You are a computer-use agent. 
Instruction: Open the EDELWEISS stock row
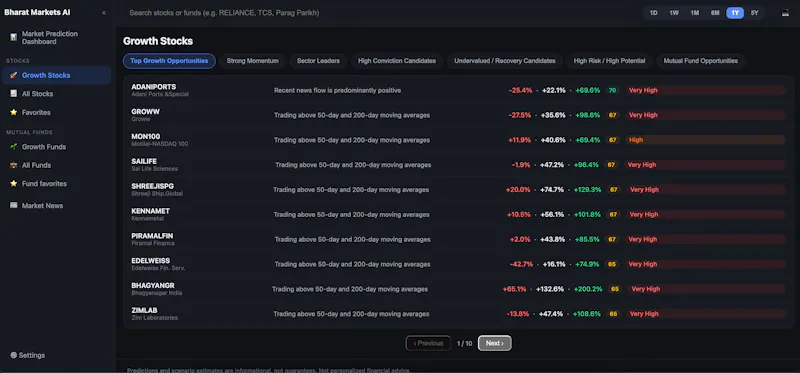click(x=458, y=264)
